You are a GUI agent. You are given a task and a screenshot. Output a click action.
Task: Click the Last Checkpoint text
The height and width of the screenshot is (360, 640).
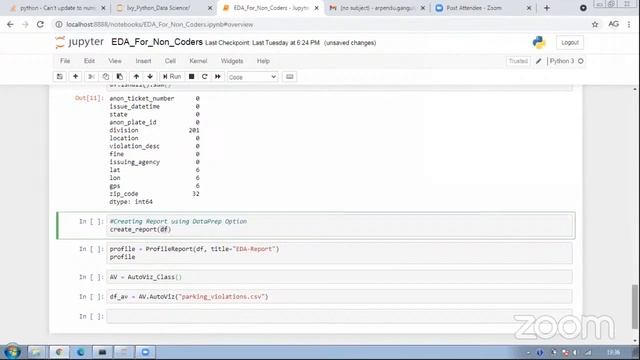262,43
